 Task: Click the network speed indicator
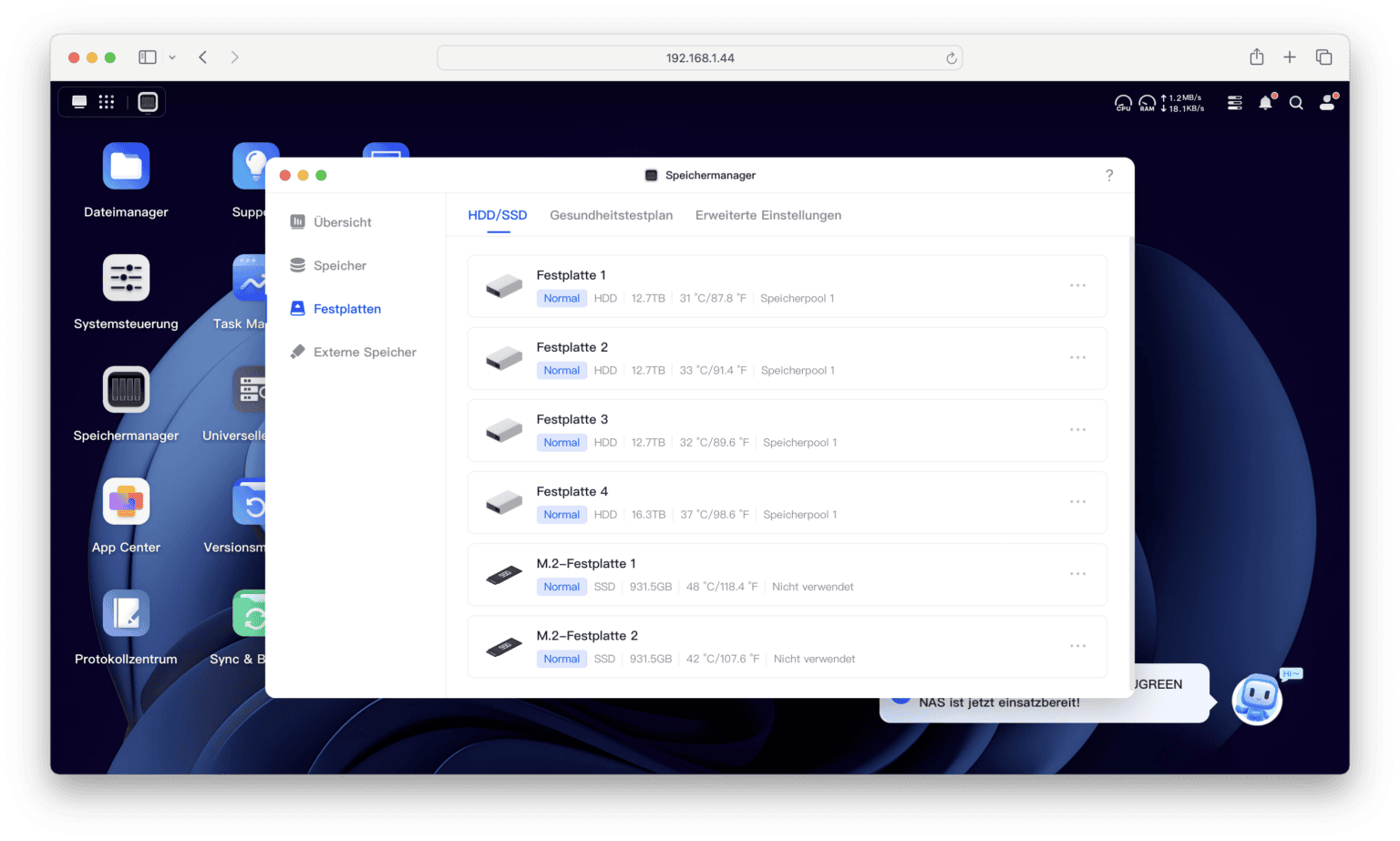coord(1183,103)
